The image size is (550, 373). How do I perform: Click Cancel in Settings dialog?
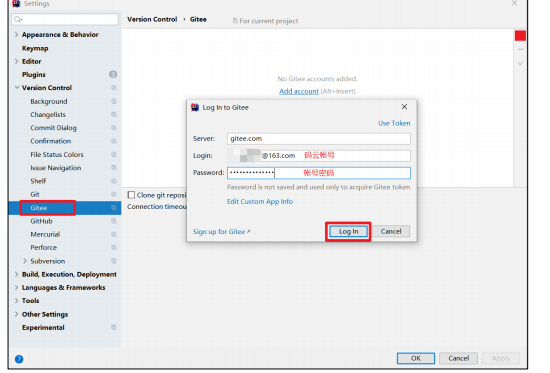pos(458,358)
